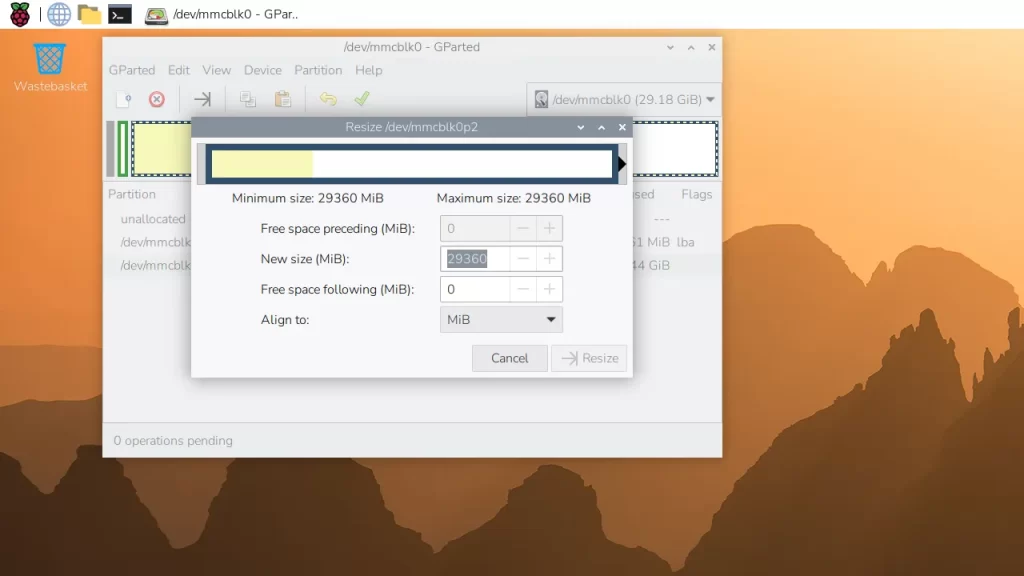This screenshot has width=1024, height=576.
Task: Click the undo last operation arrow
Action: click(328, 99)
